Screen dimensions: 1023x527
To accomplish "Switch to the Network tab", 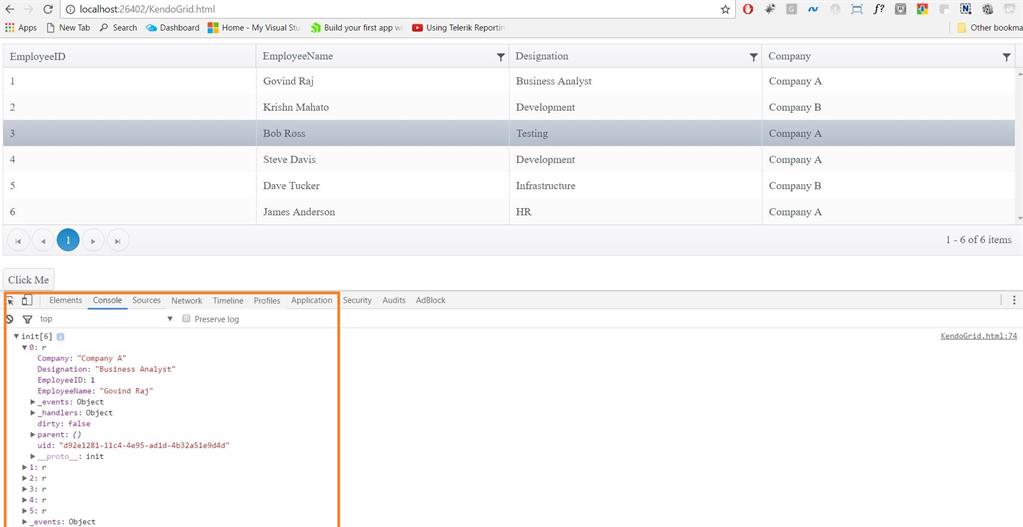I will [x=187, y=300].
